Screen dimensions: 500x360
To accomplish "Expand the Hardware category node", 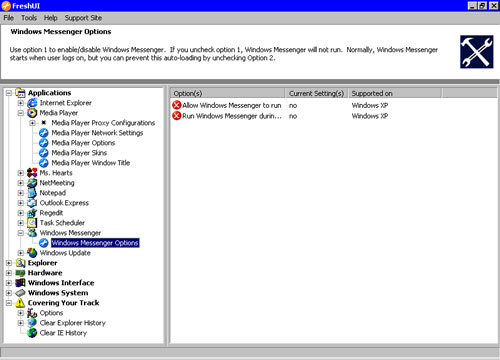I will [9, 273].
